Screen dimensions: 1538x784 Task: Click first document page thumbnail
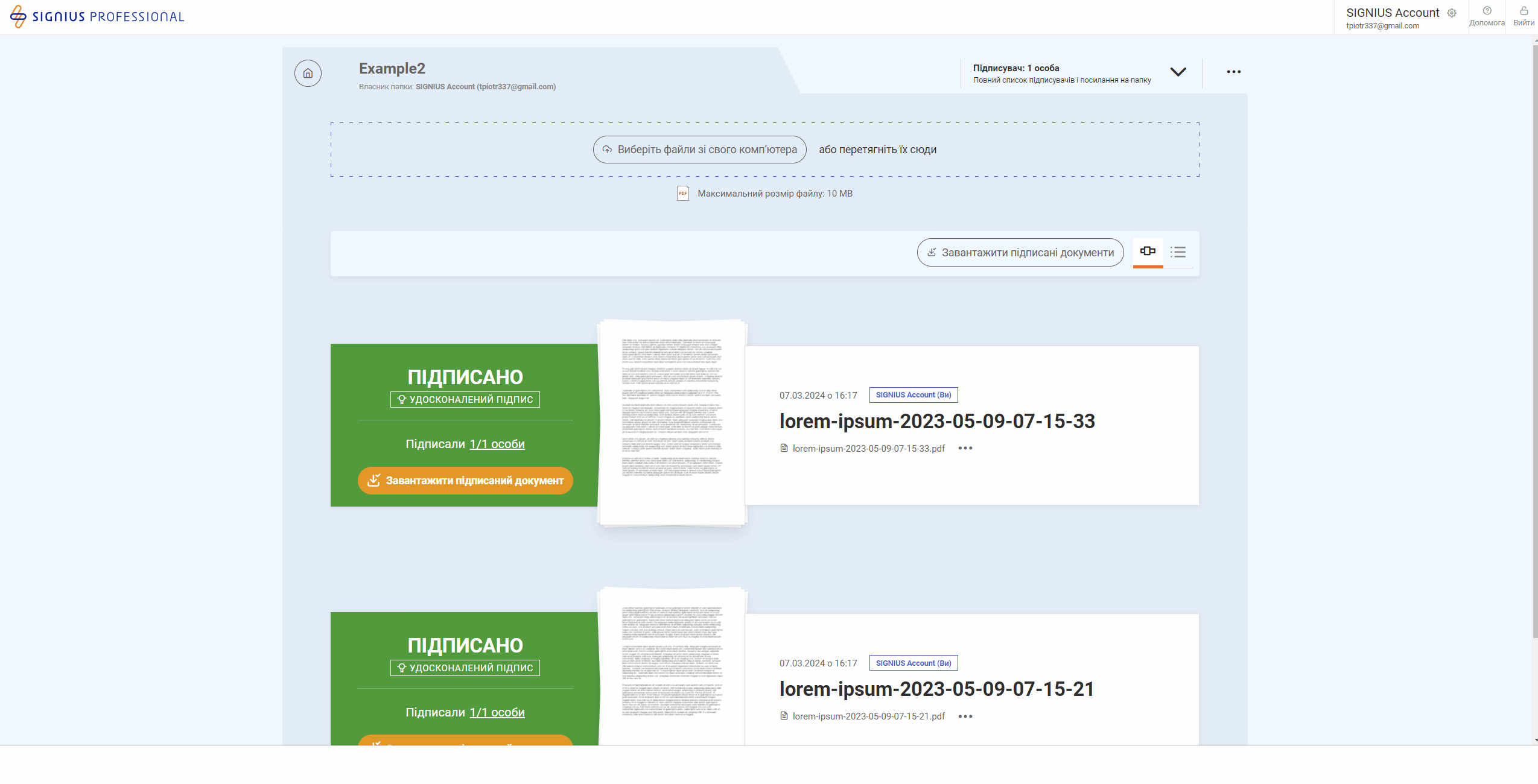pos(672,422)
